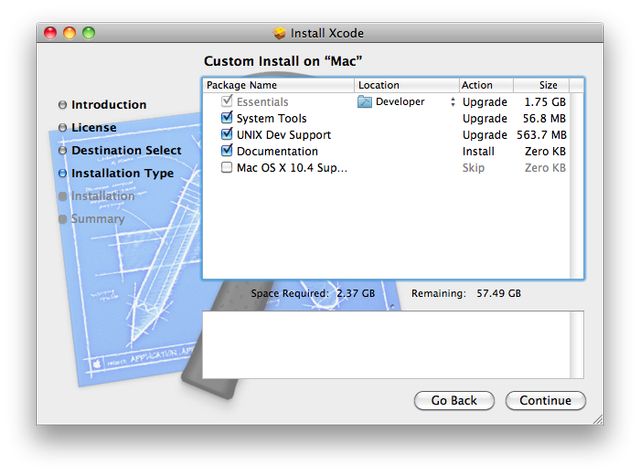Click the Package Name column header
640x475 pixels.
[x=278, y=85]
